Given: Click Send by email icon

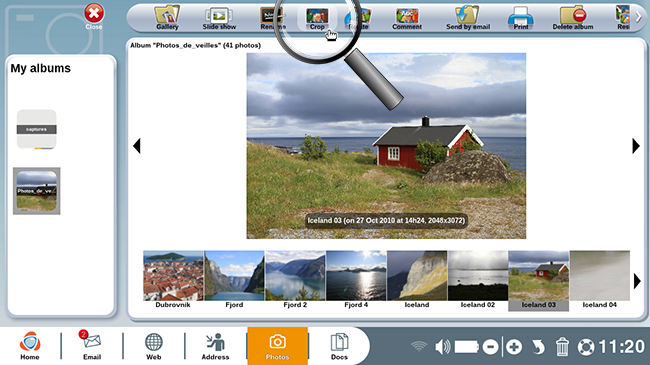Looking at the screenshot, I should [468, 17].
